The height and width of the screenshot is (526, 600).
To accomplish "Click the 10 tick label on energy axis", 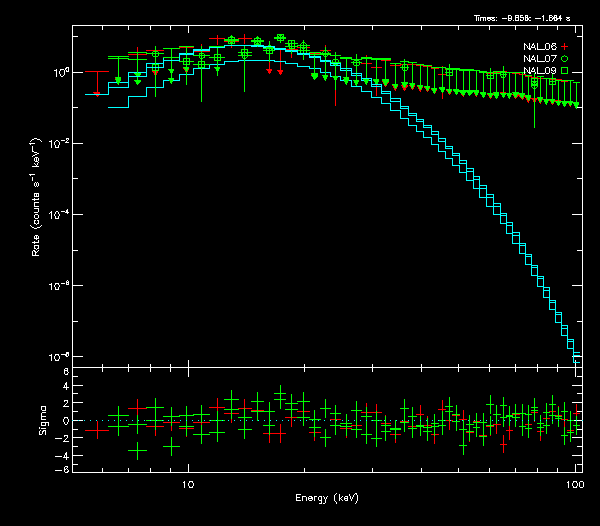I will coord(188,483).
